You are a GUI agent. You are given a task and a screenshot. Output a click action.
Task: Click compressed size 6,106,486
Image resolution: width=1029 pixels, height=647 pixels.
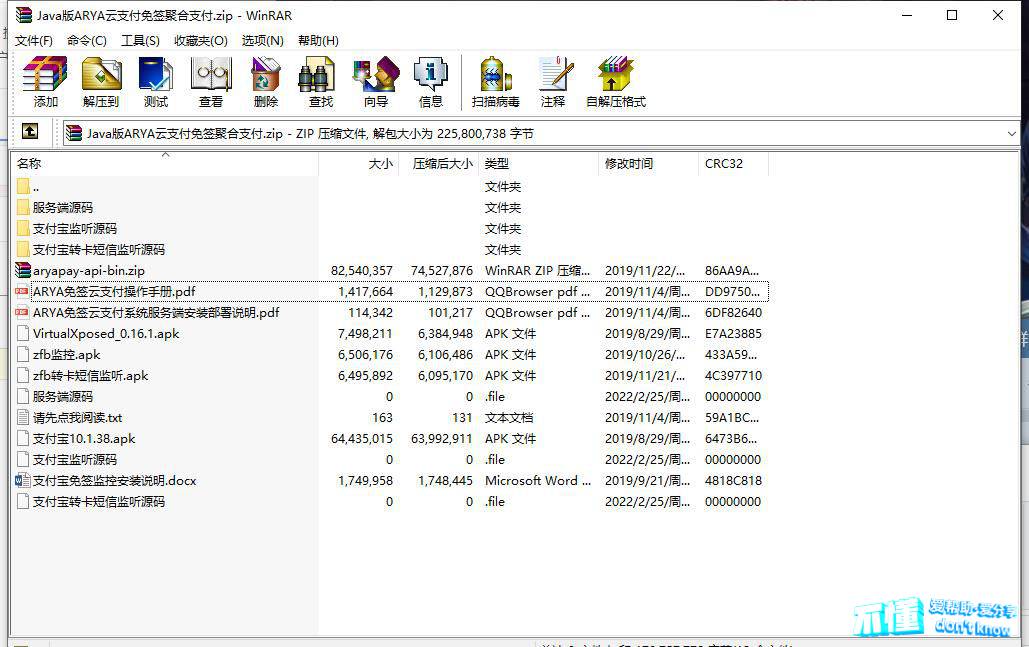click(446, 354)
